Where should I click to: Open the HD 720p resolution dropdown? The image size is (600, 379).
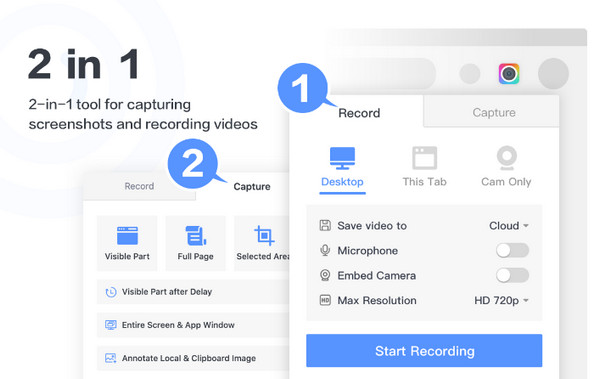pyautogui.click(x=502, y=300)
